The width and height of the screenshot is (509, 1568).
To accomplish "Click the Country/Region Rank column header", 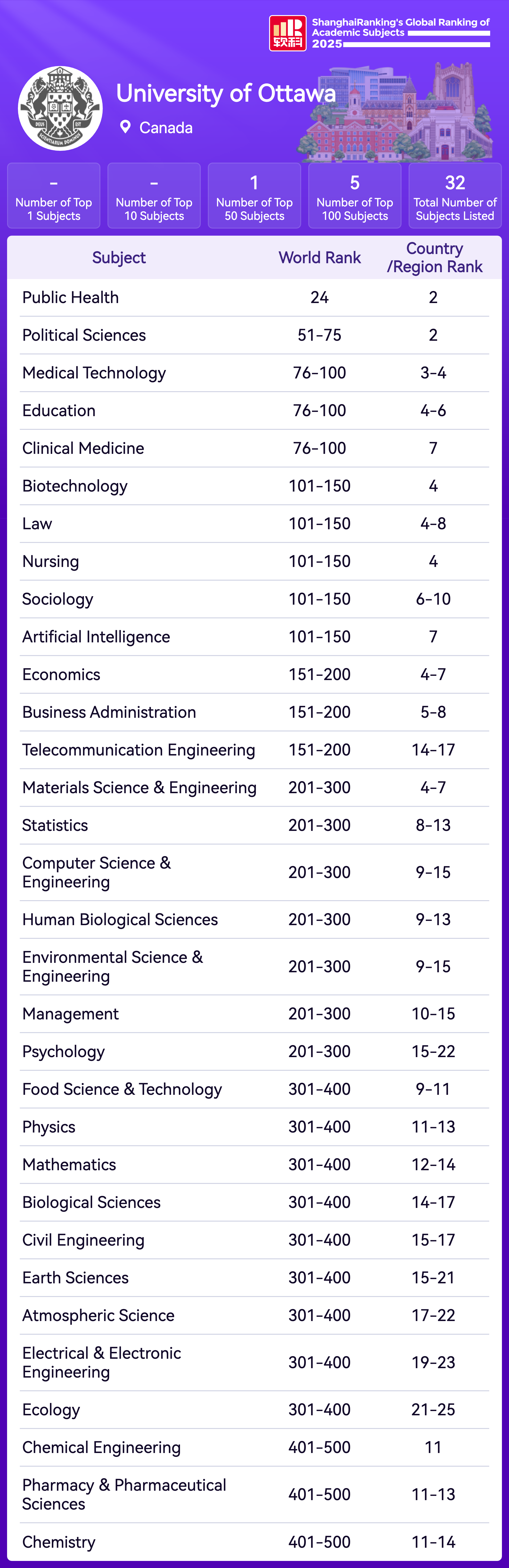I will click(434, 258).
